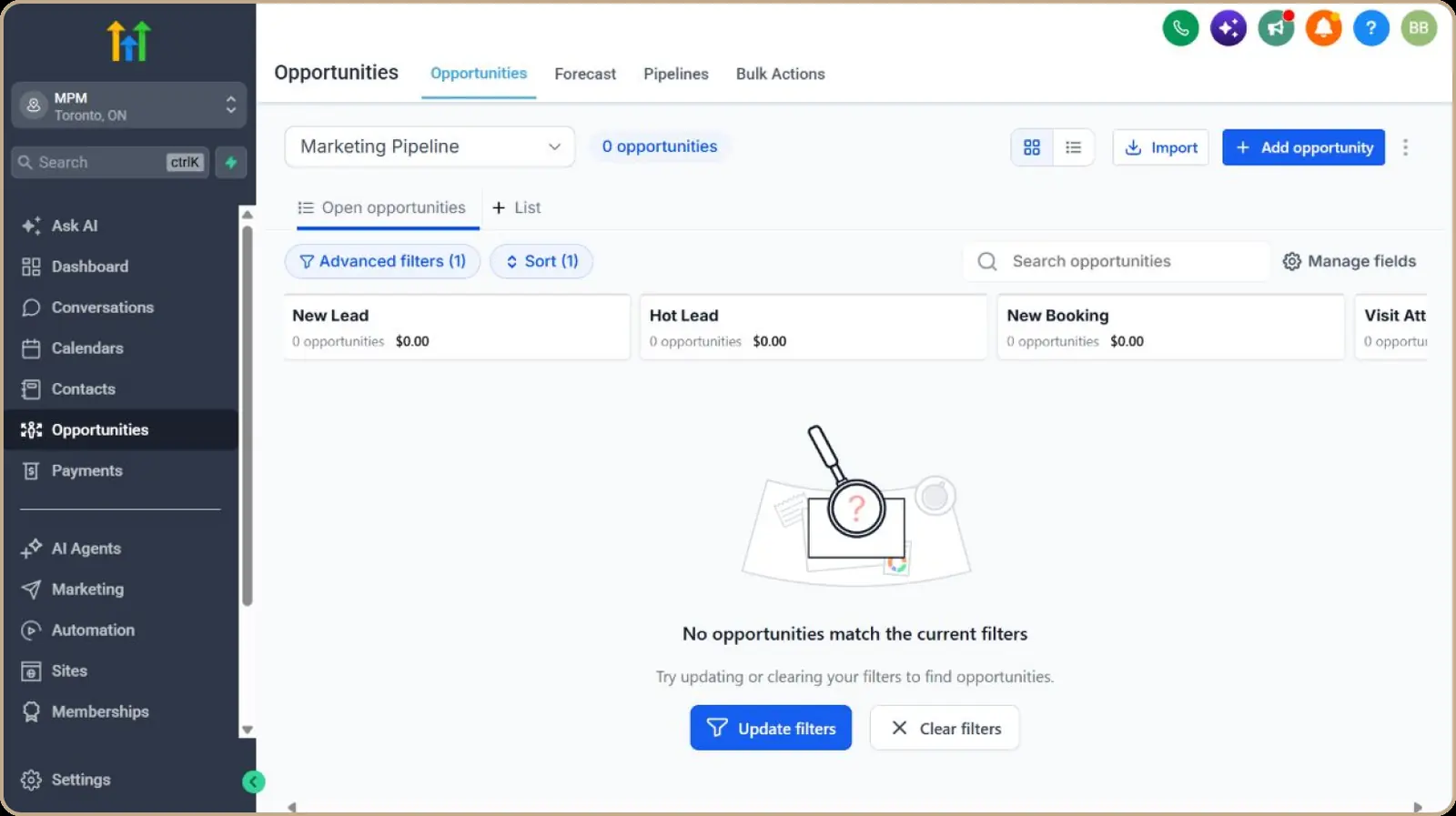This screenshot has width=1456, height=816.
Task: Open Marketing in sidebar
Action: (121, 589)
